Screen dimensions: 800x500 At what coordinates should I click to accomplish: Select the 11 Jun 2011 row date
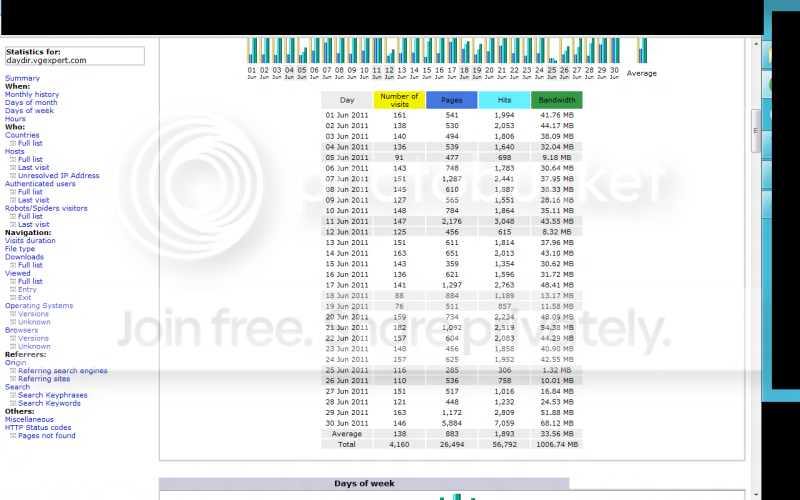(x=346, y=221)
